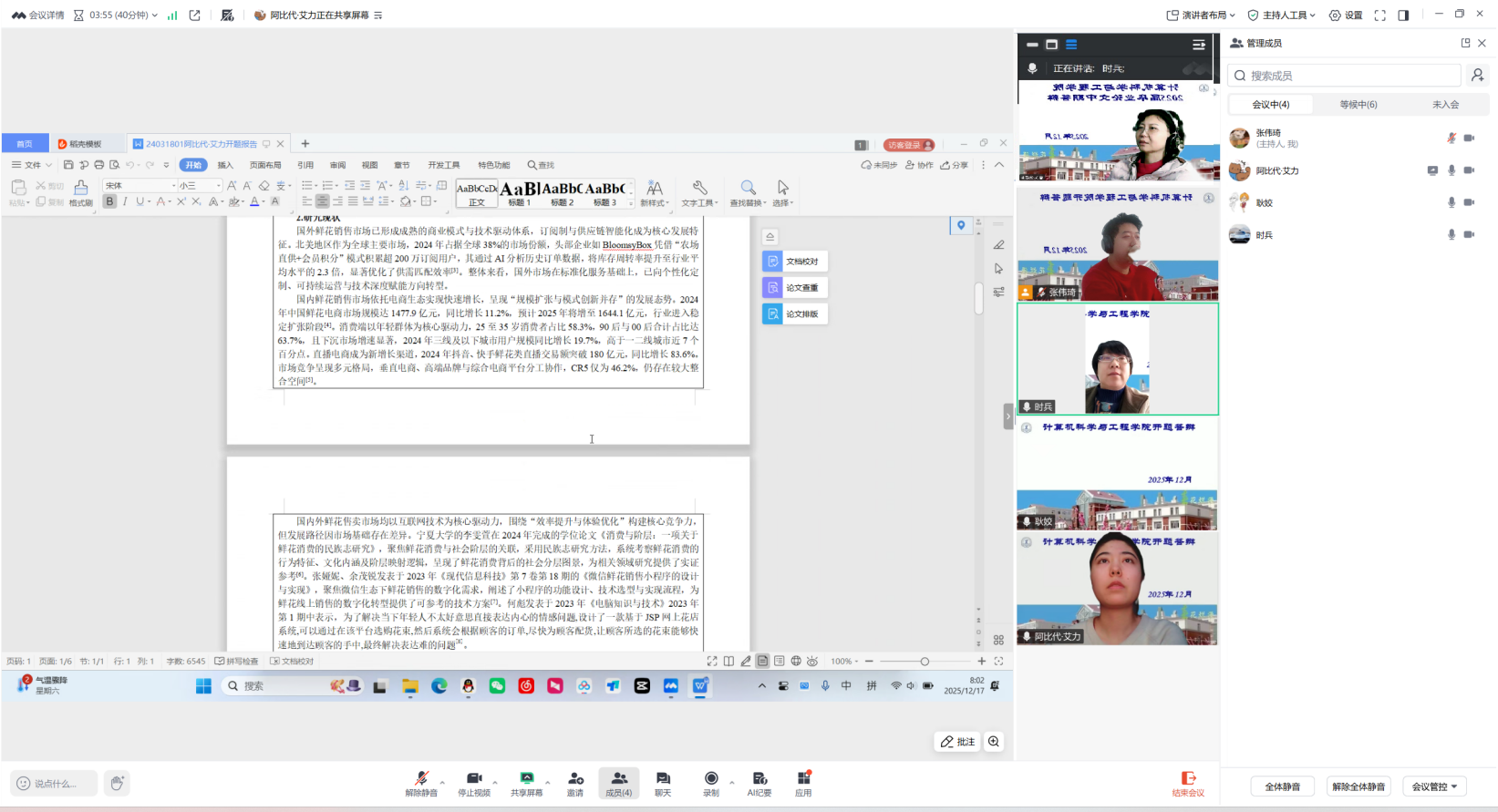Open the Apps (应用) icon
Screen dimensions: 1498x812
[803, 783]
